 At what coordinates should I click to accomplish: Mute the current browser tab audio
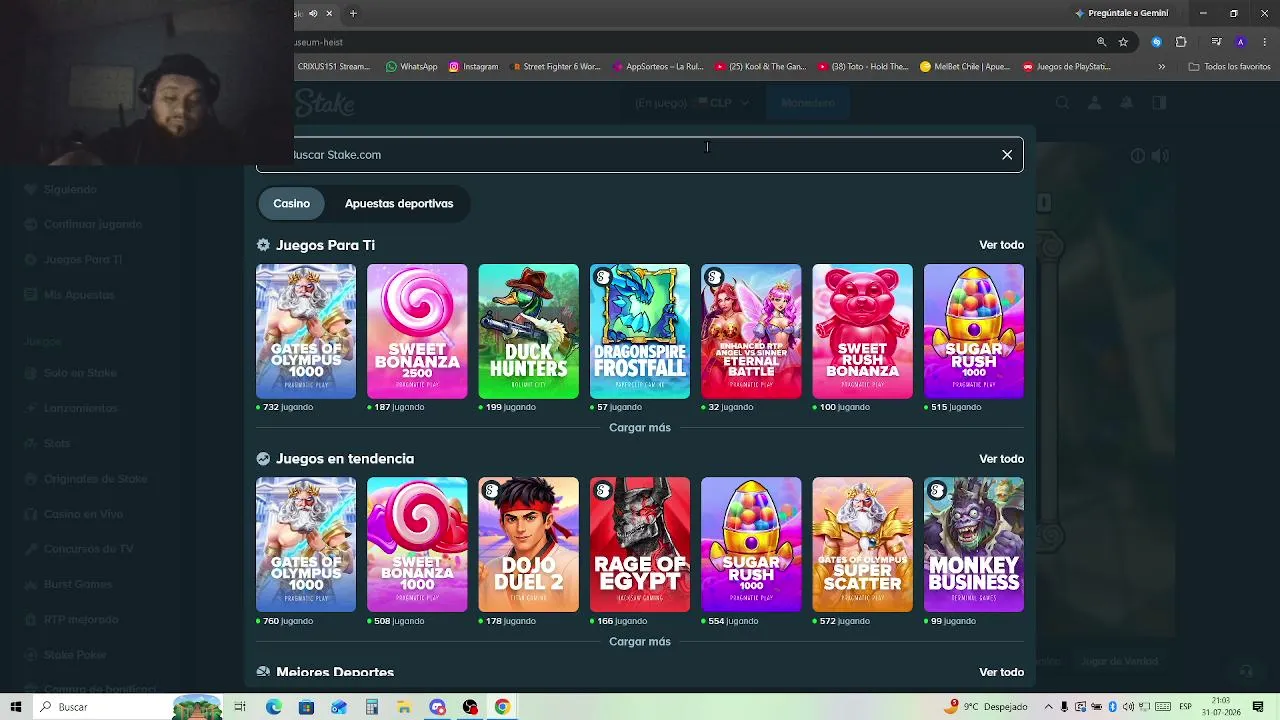pyautogui.click(x=313, y=13)
